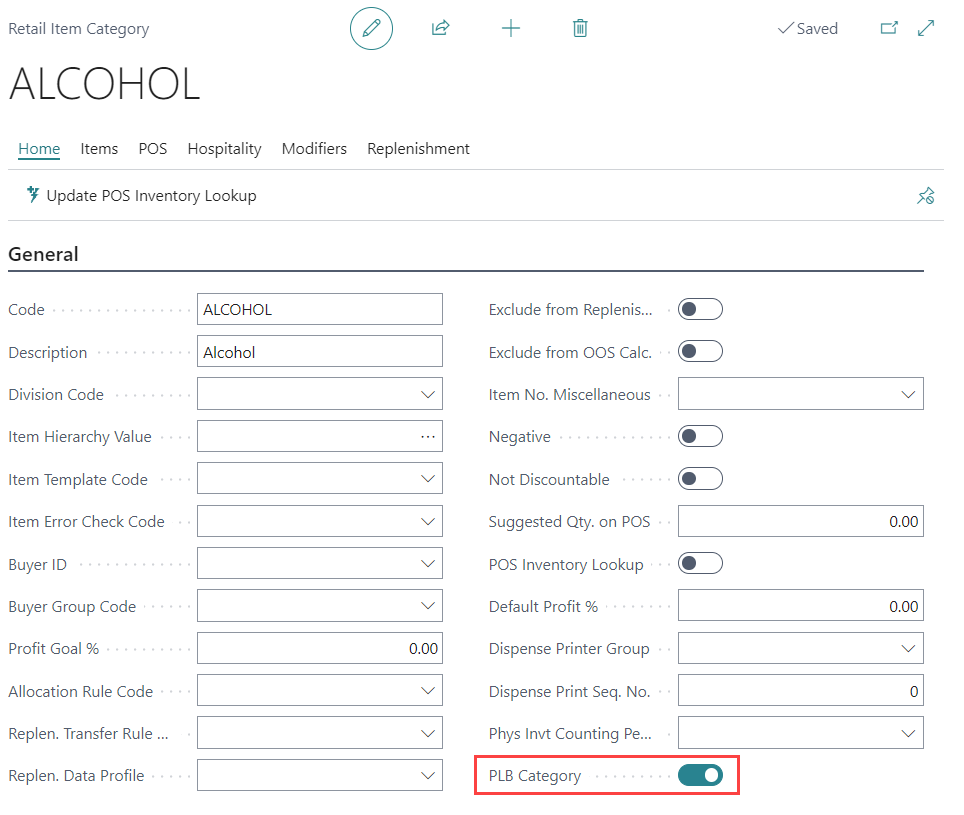
Task: Click the expand page arrows icon
Action: [926, 29]
